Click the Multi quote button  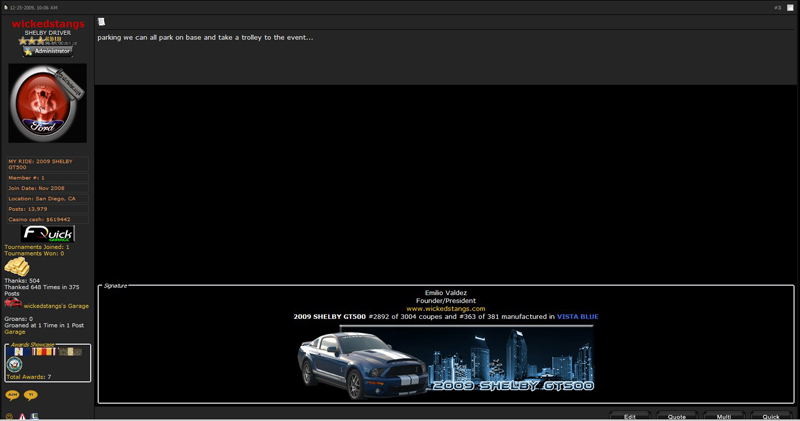[x=724, y=416]
